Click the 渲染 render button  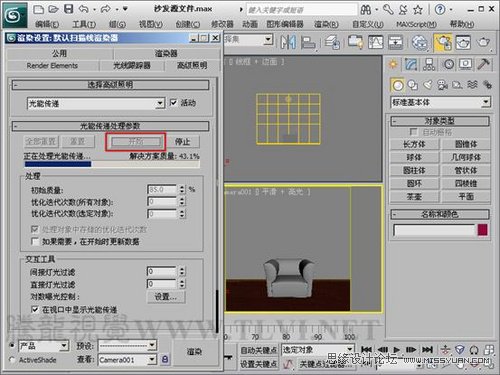[194, 352]
